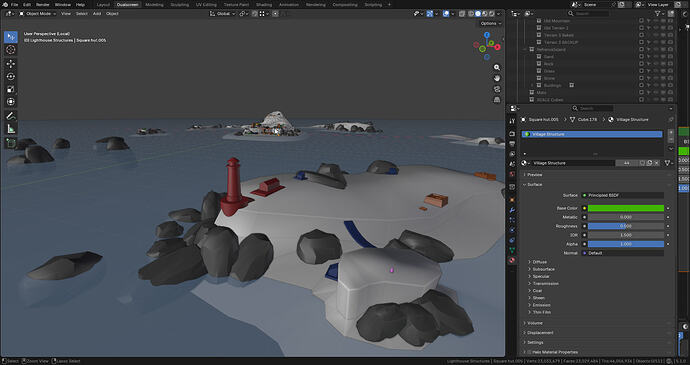Open the Material properties tab
The height and width of the screenshot is (365, 690).
[x=512, y=260]
